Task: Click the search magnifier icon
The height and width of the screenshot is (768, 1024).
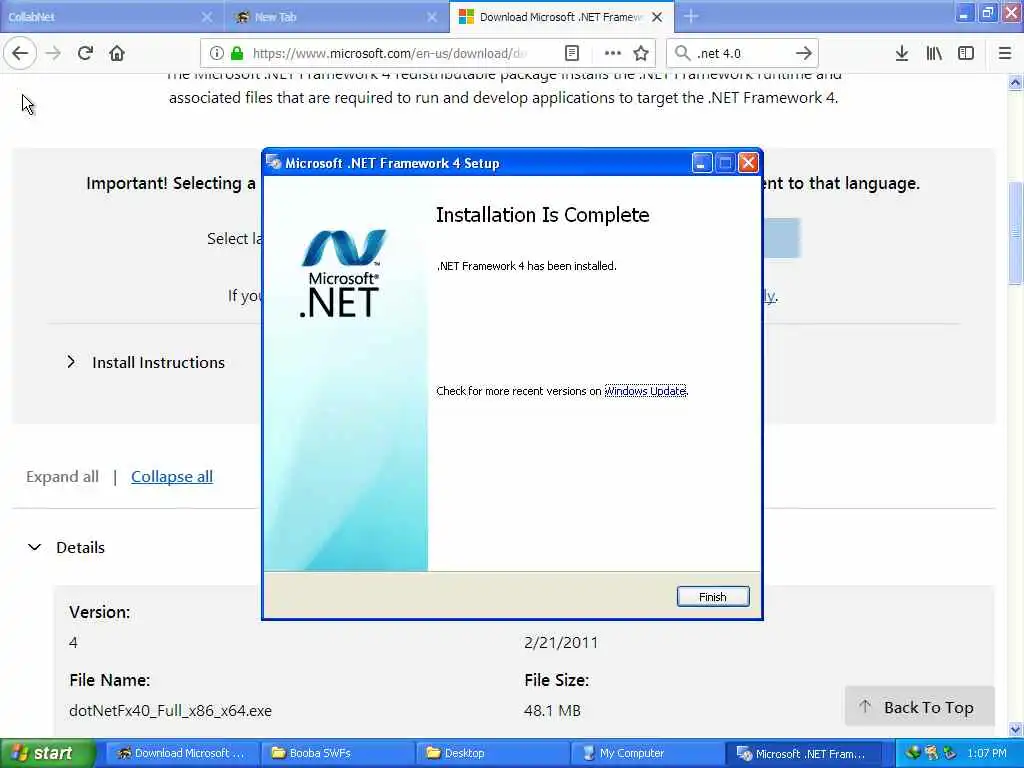Action: [682, 53]
